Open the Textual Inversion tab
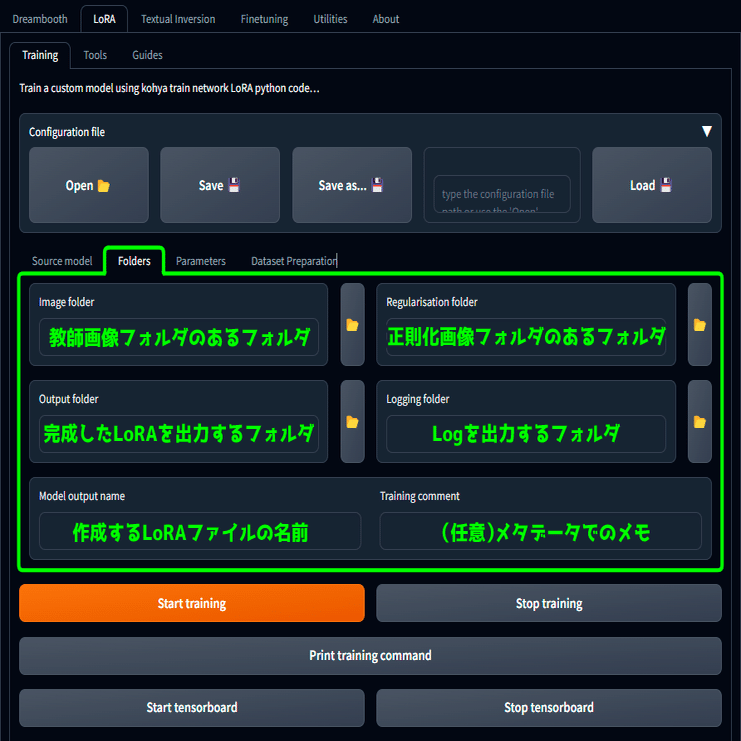This screenshot has height=741, width=741. 178,19
